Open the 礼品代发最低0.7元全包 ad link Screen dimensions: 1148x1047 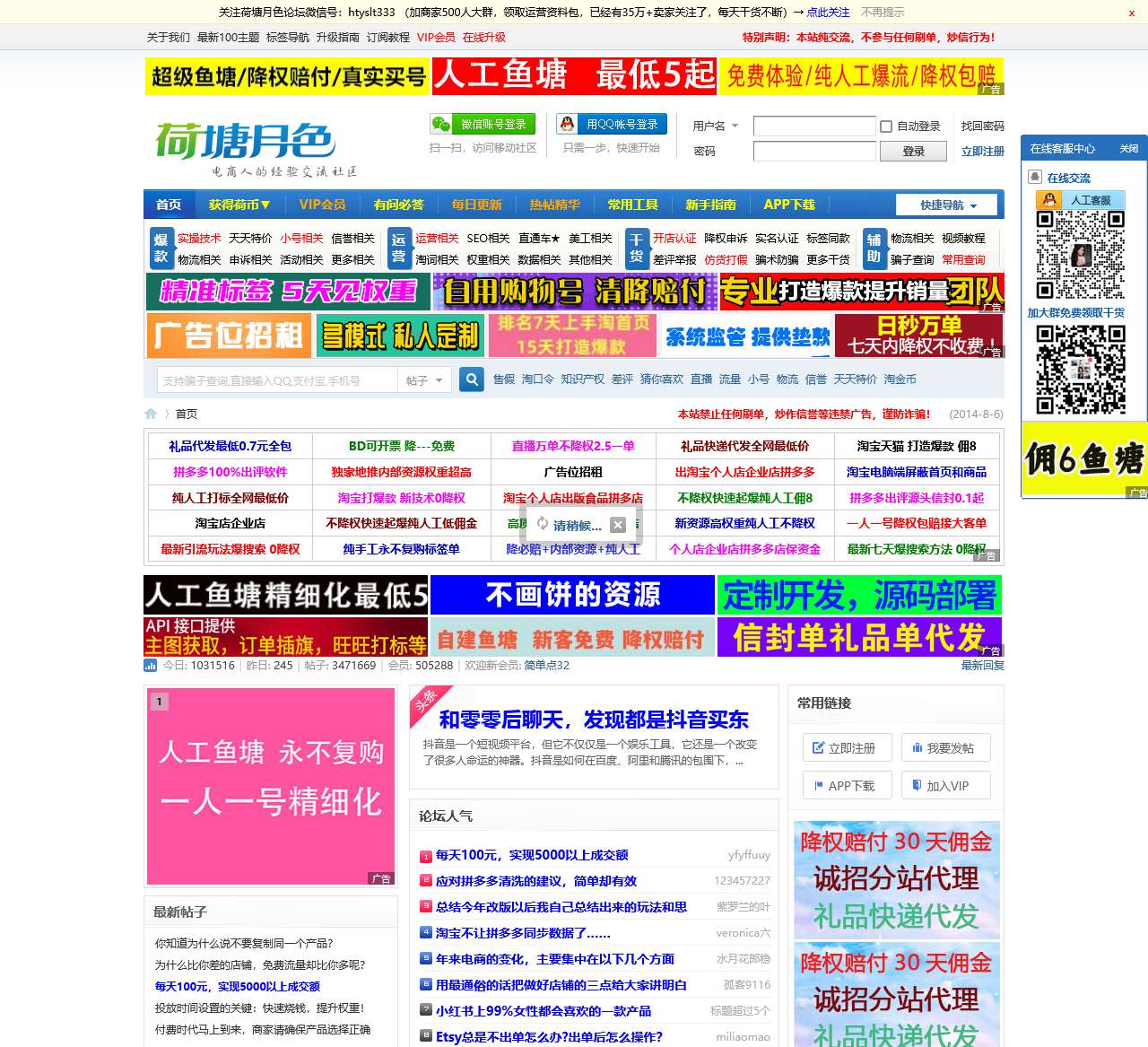230,446
